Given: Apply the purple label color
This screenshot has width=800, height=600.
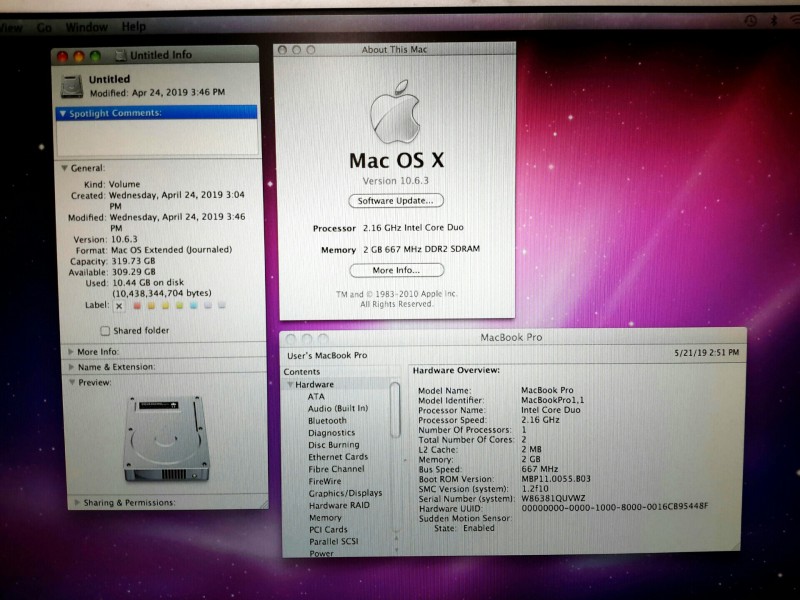Looking at the screenshot, I should [x=208, y=305].
